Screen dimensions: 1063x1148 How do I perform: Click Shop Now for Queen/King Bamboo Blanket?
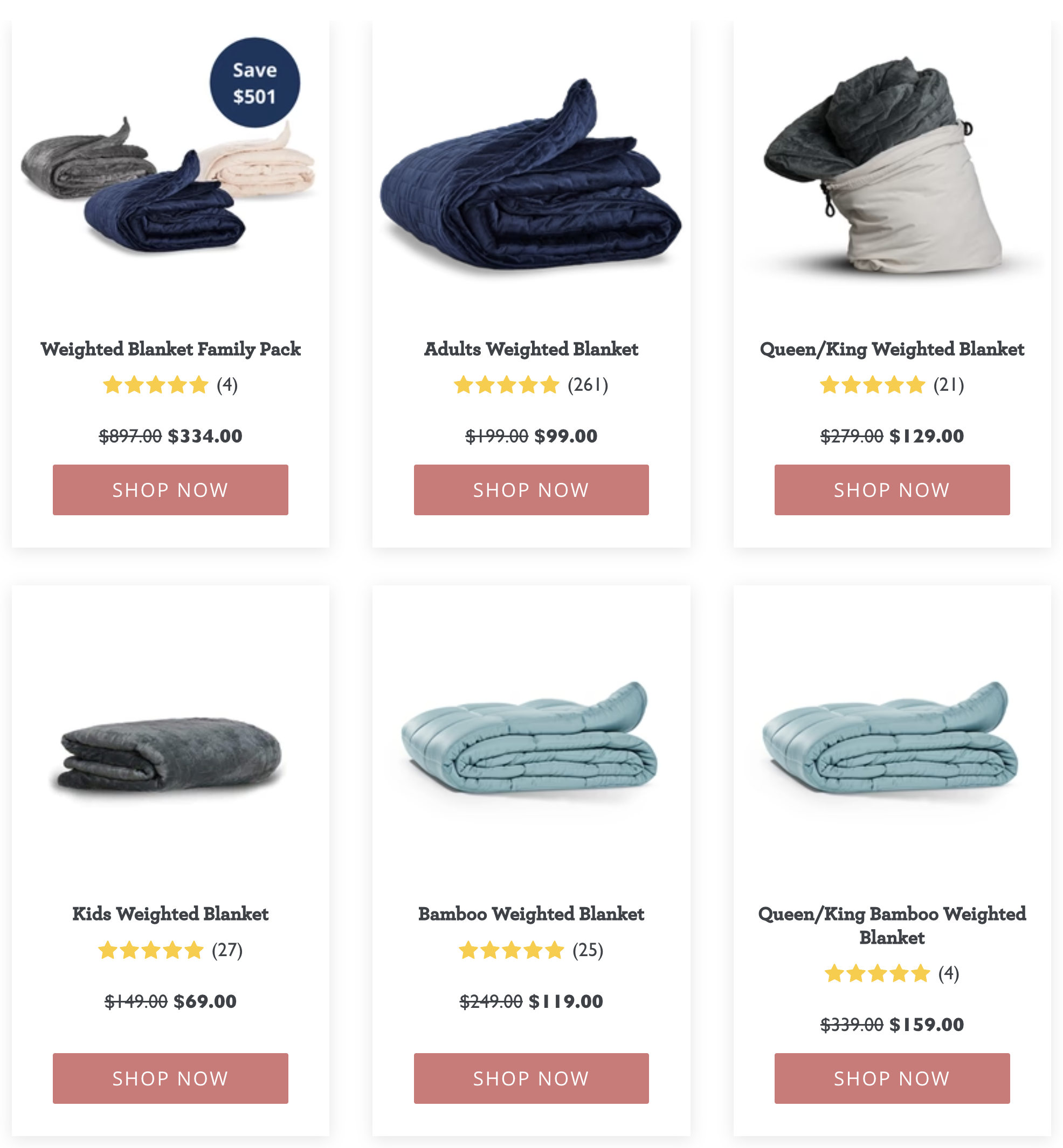point(892,1078)
